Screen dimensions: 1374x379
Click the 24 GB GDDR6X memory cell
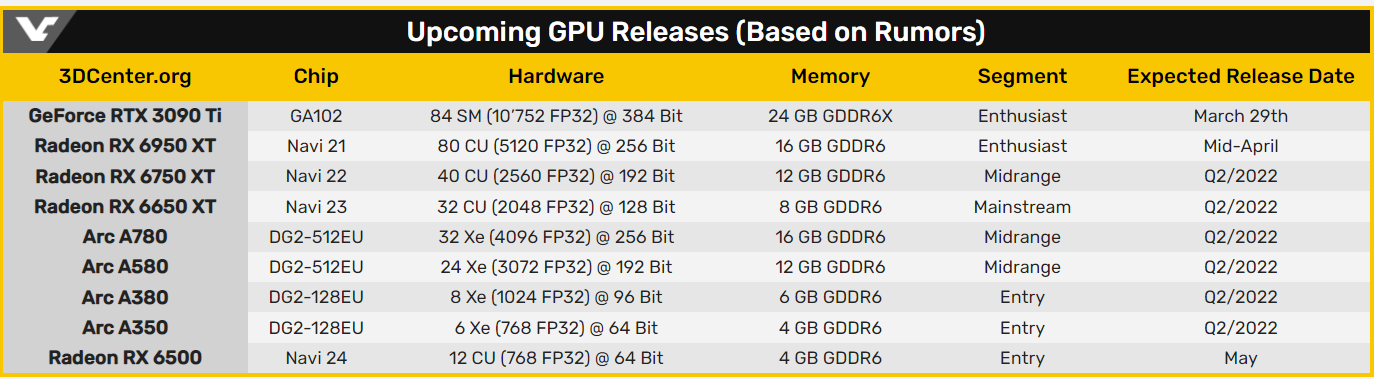pyautogui.click(x=830, y=116)
